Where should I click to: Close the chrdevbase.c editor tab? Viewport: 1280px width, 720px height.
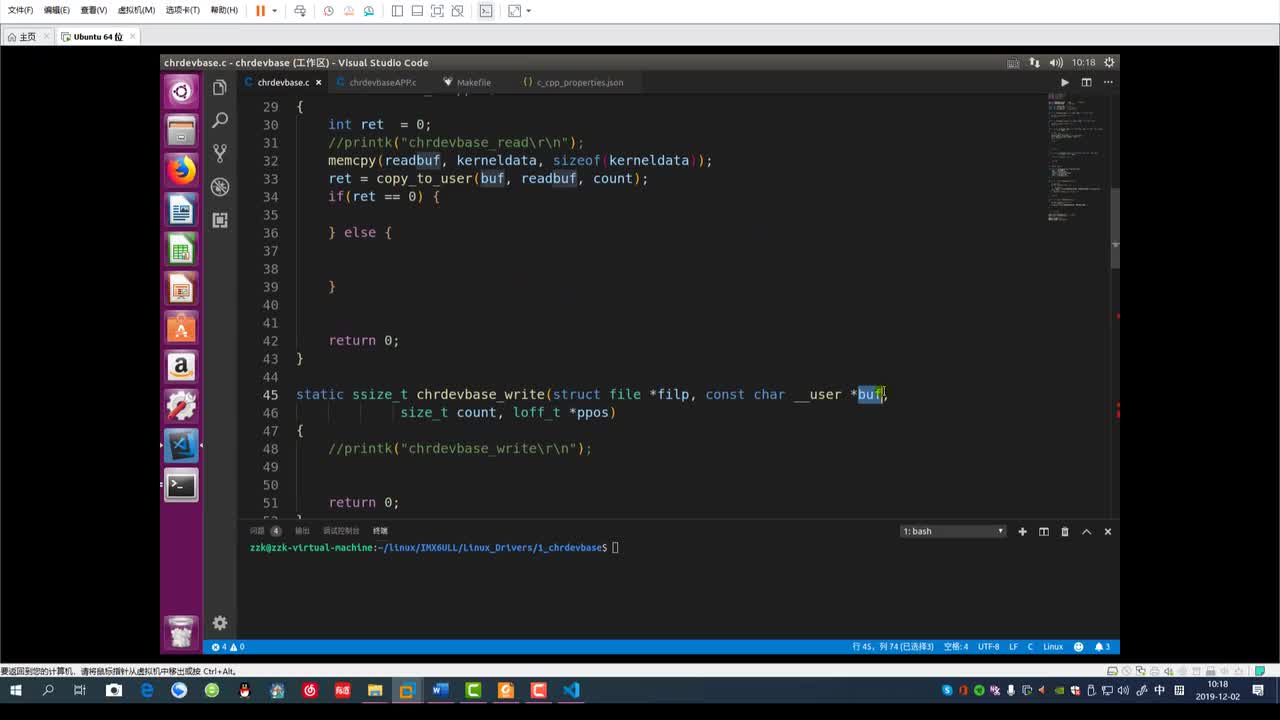coord(319,82)
